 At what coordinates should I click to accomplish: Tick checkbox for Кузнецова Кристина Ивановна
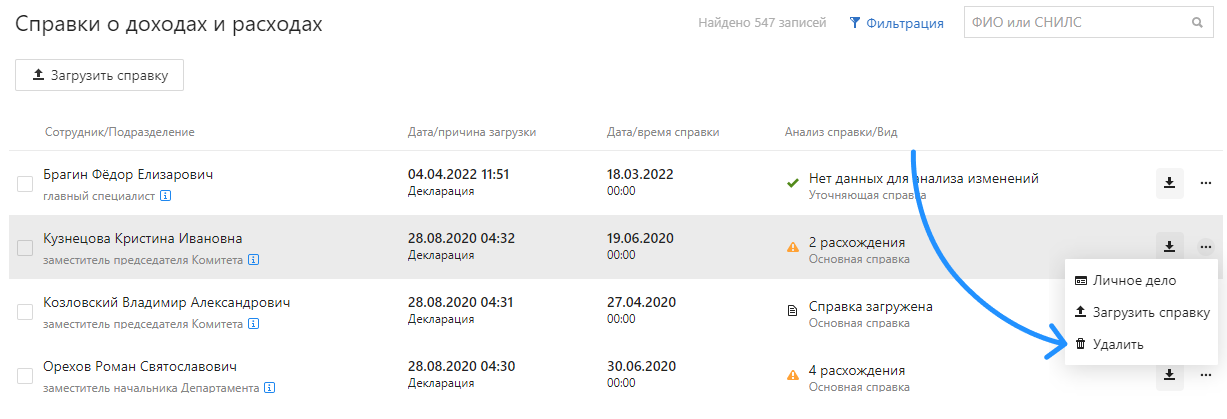(25, 248)
